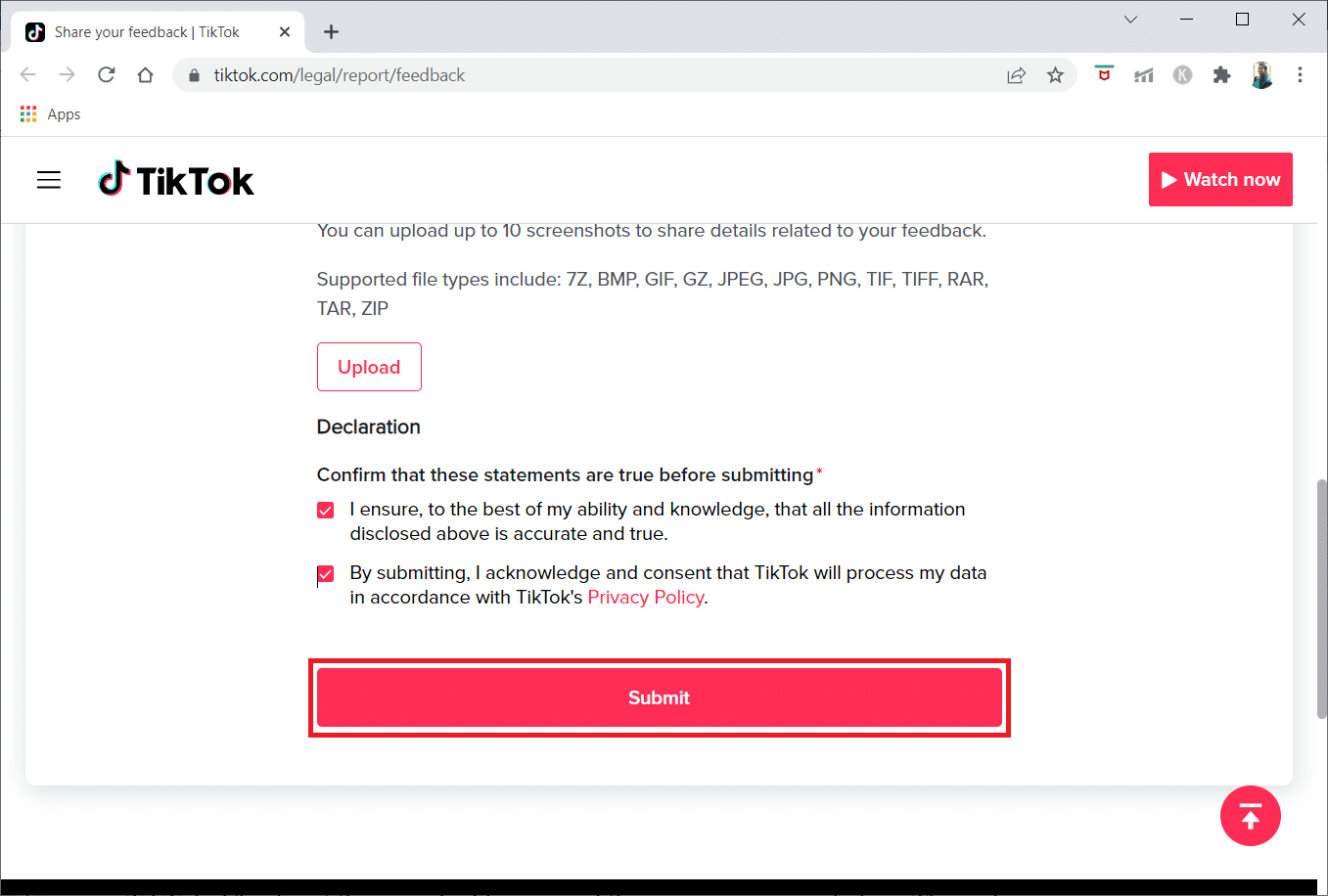Share this page from the address bar
This screenshot has width=1328, height=896.
(1017, 75)
